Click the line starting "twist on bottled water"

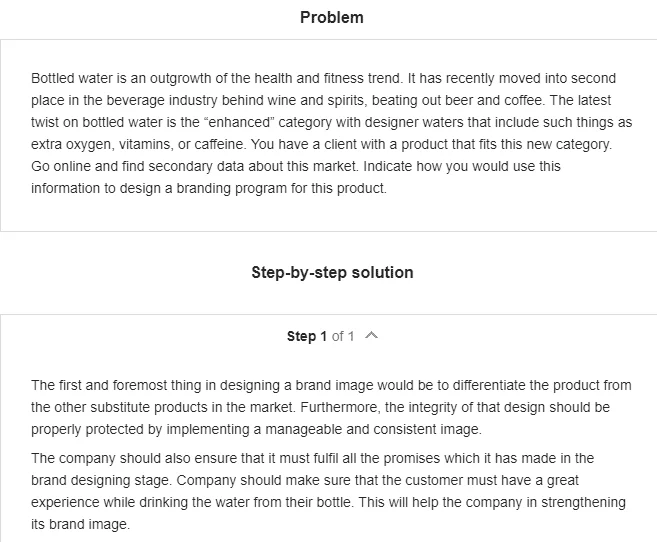pyautogui.click(x=331, y=122)
